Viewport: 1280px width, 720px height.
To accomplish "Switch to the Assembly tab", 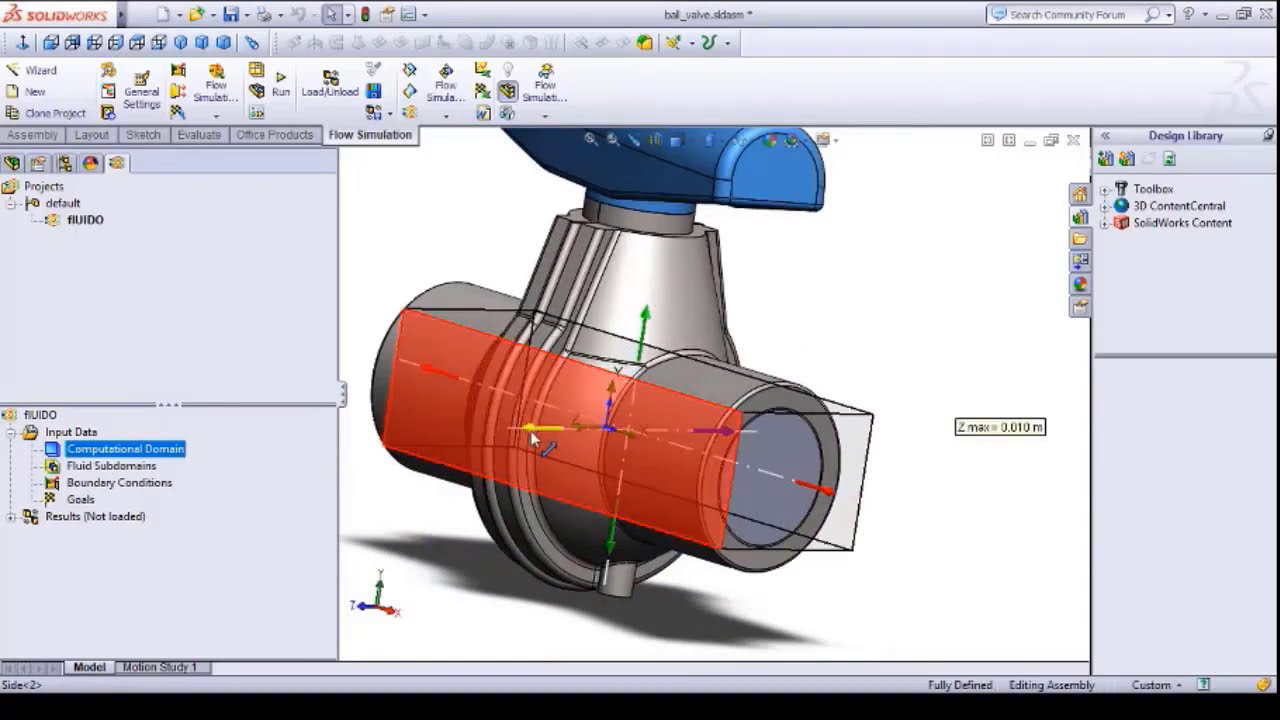I will [32, 135].
